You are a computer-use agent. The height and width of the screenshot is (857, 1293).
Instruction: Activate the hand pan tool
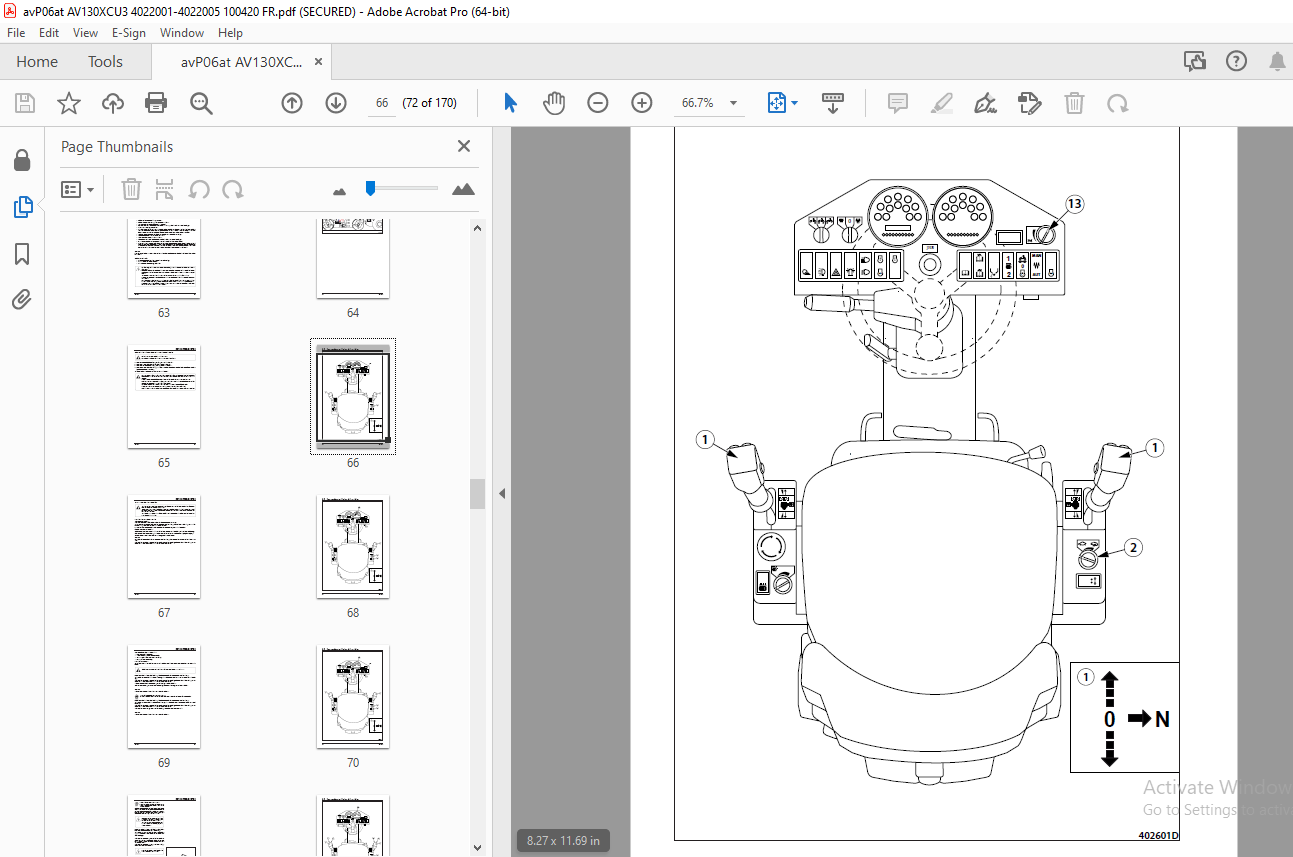[x=554, y=103]
